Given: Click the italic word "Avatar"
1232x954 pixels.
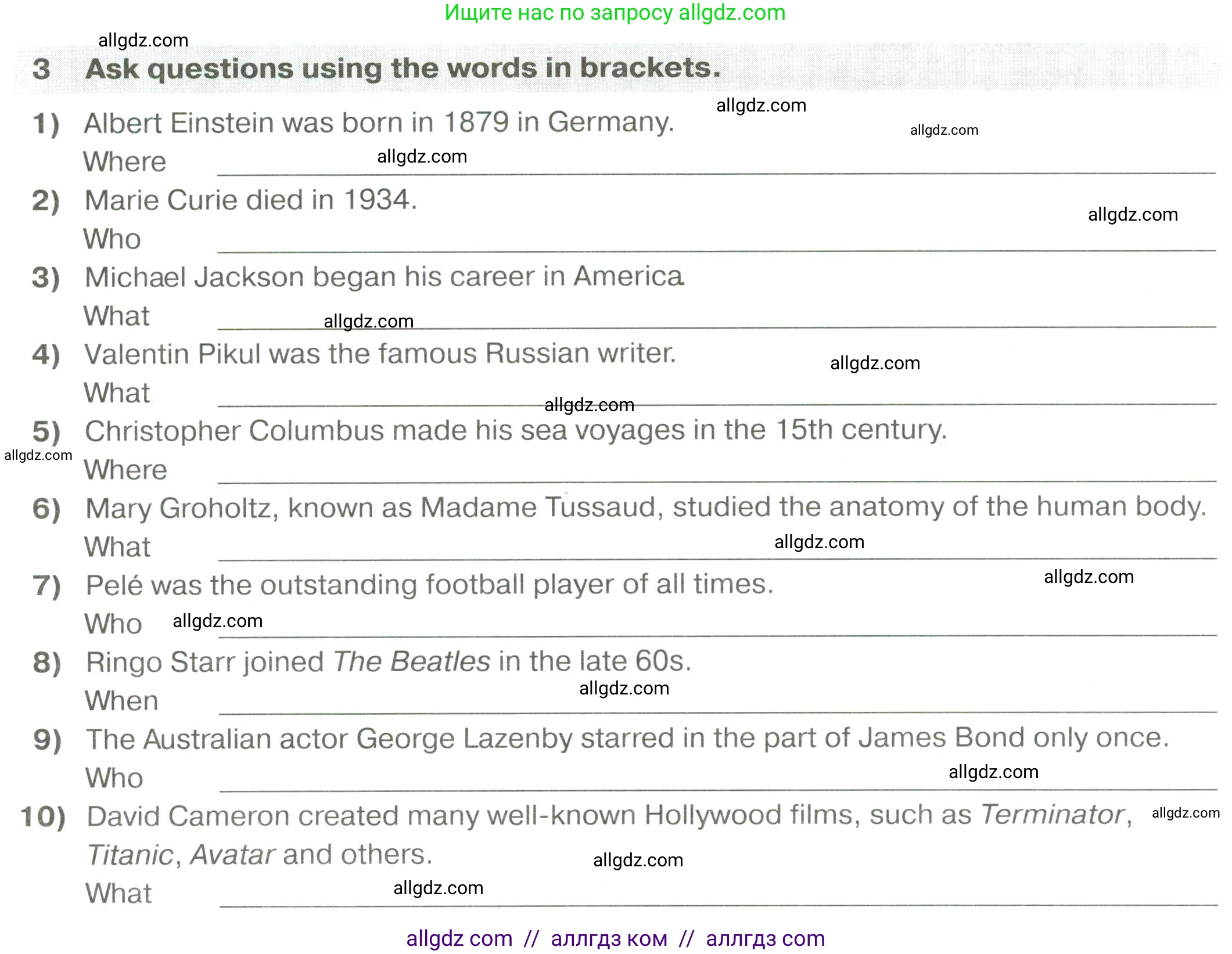Looking at the screenshot, I should click(x=232, y=855).
